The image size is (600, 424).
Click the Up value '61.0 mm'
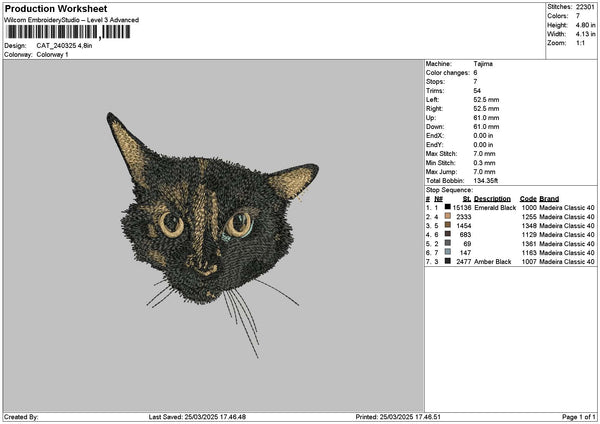(x=486, y=118)
